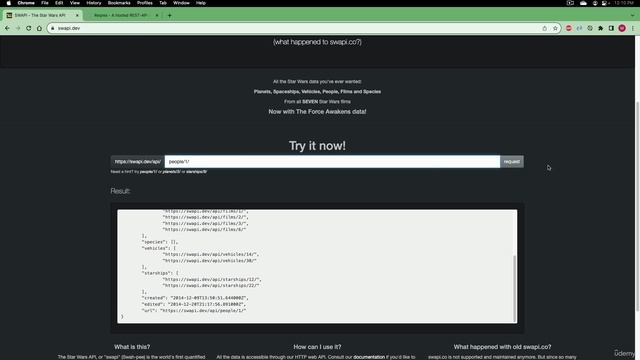This screenshot has width=640, height=360.
Task: Click the 'How can I use it?' heading
Action: (x=317, y=347)
